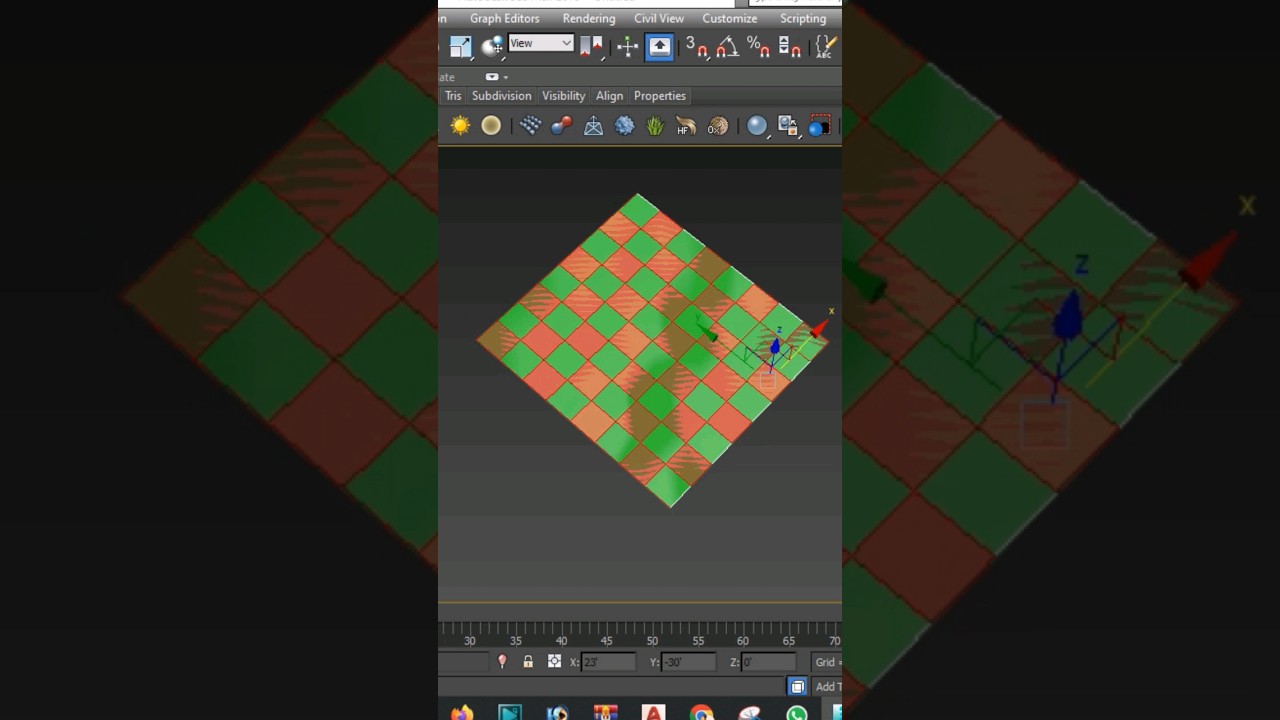Click the sphere with teapot window icon
Image resolution: width=1280 pixels, height=720 pixels.
(788, 125)
